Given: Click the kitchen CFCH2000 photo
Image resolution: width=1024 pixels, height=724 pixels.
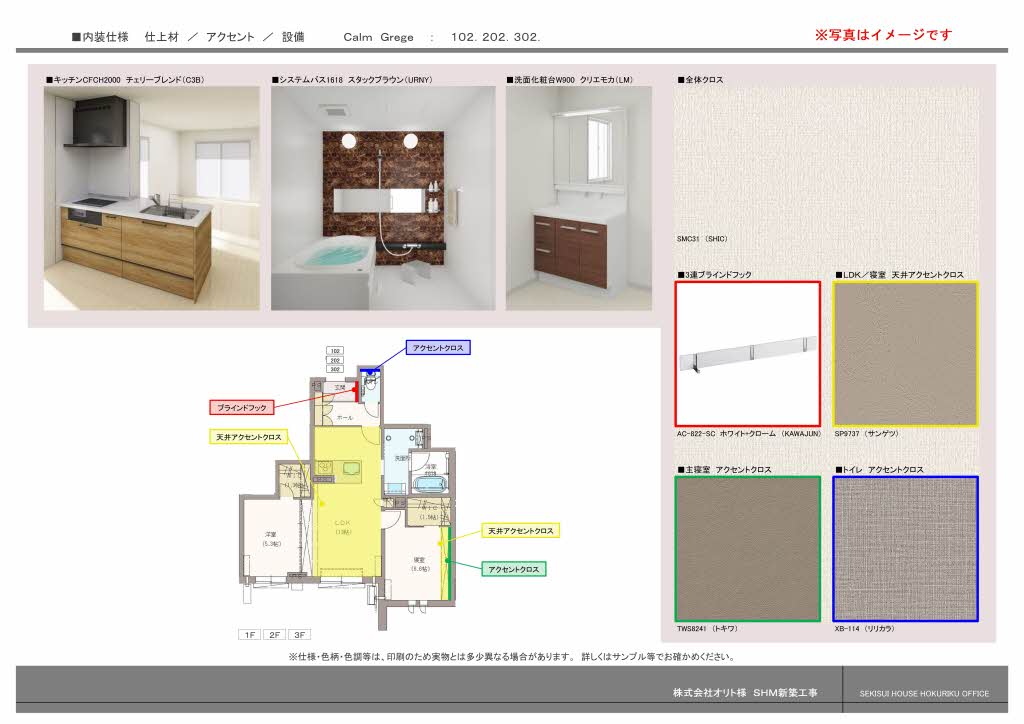Looking at the screenshot, I should coord(151,197).
